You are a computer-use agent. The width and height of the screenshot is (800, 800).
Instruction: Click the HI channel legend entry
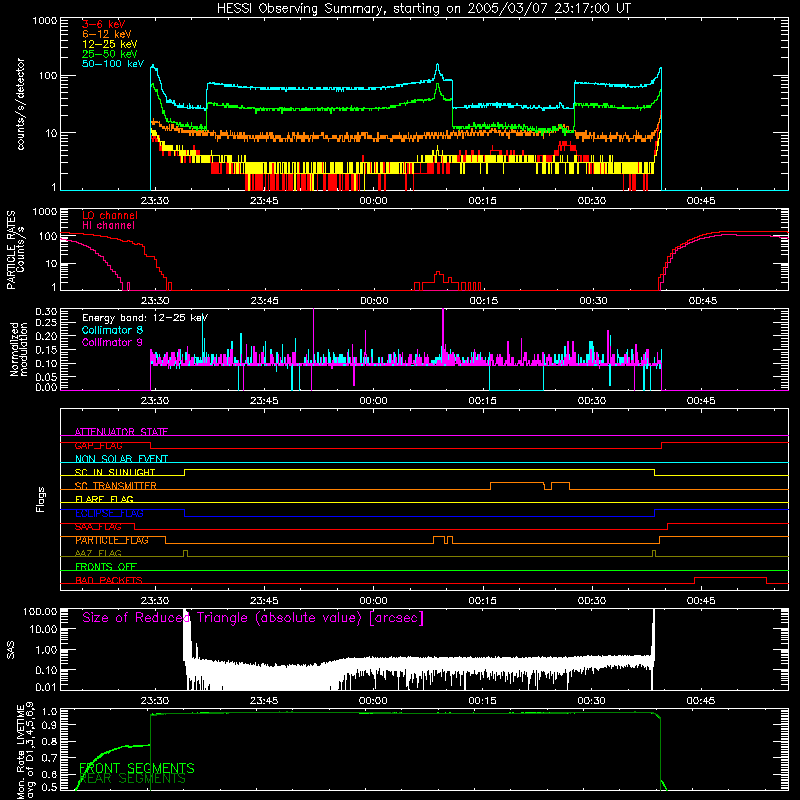(x=108, y=225)
